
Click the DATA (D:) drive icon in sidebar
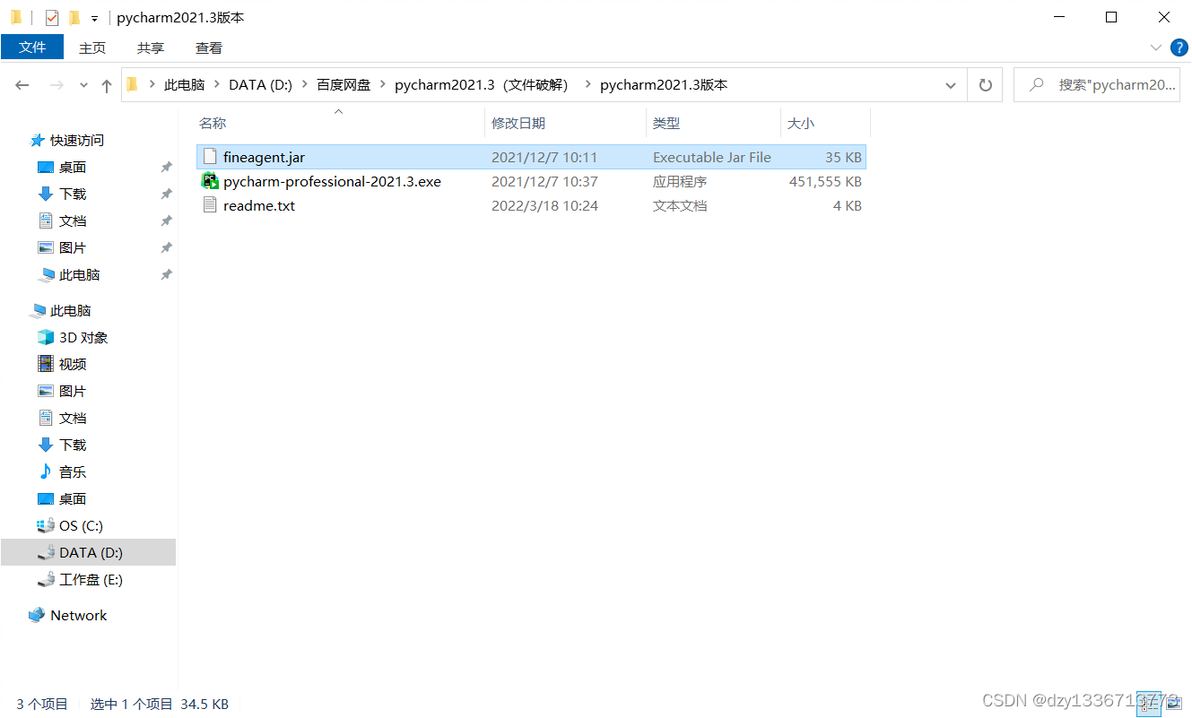tap(46, 552)
